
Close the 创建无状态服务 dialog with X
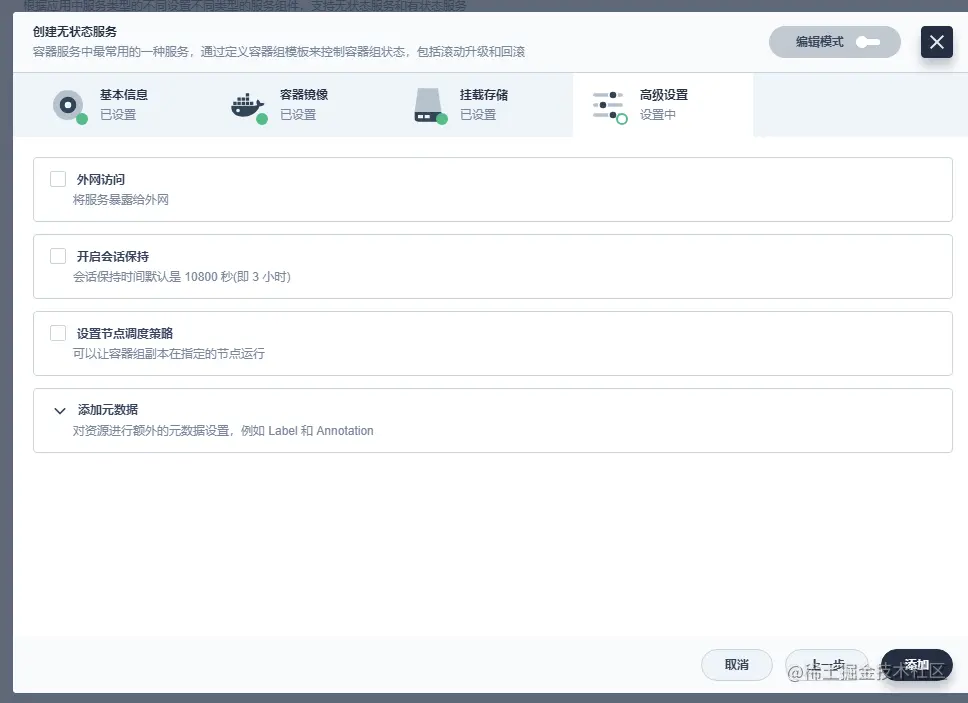click(937, 42)
